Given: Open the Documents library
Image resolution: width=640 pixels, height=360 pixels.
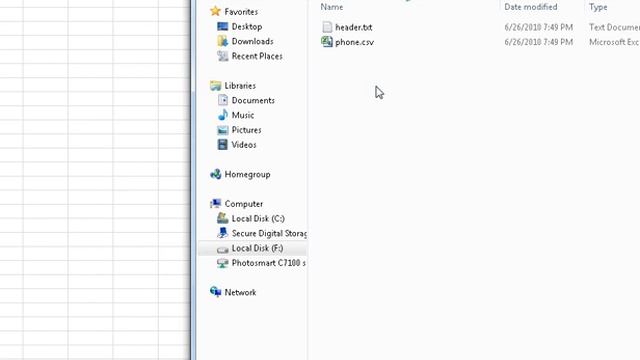Looking at the screenshot, I should (253, 100).
